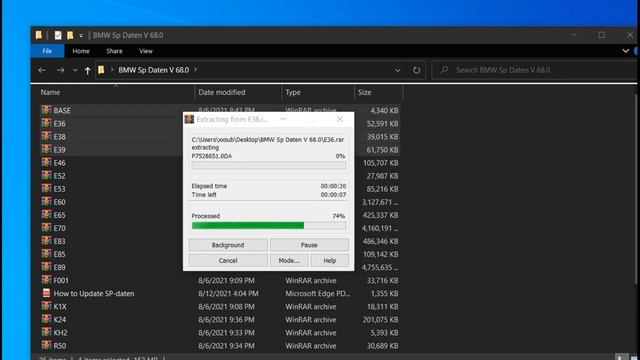
Task: Click the Mode... button
Action: click(289, 260)
